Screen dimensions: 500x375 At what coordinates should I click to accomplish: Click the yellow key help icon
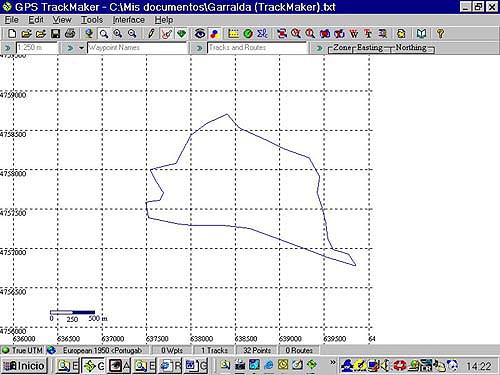(440, 34)
